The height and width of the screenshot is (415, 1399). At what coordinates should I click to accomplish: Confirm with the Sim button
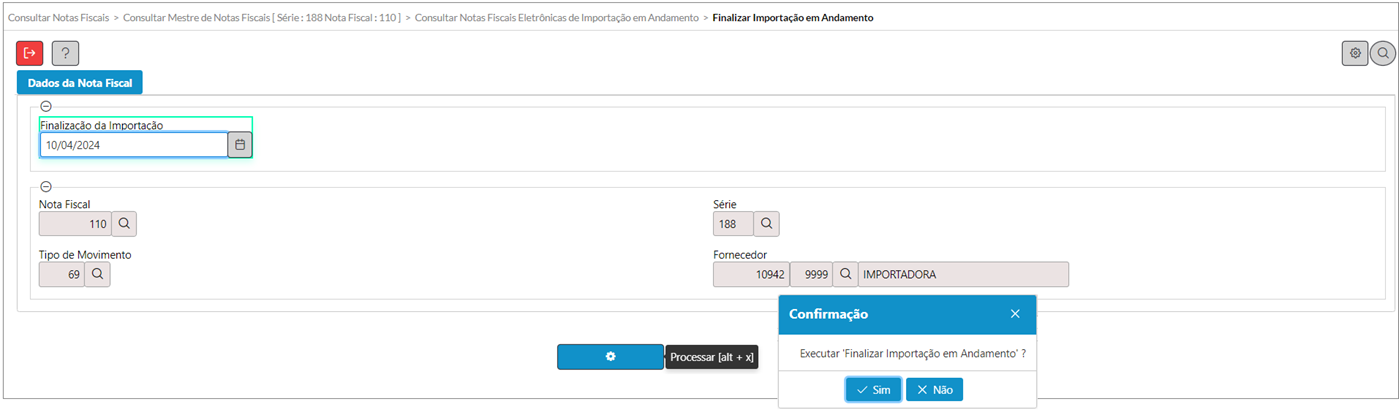tap(873, 390)
